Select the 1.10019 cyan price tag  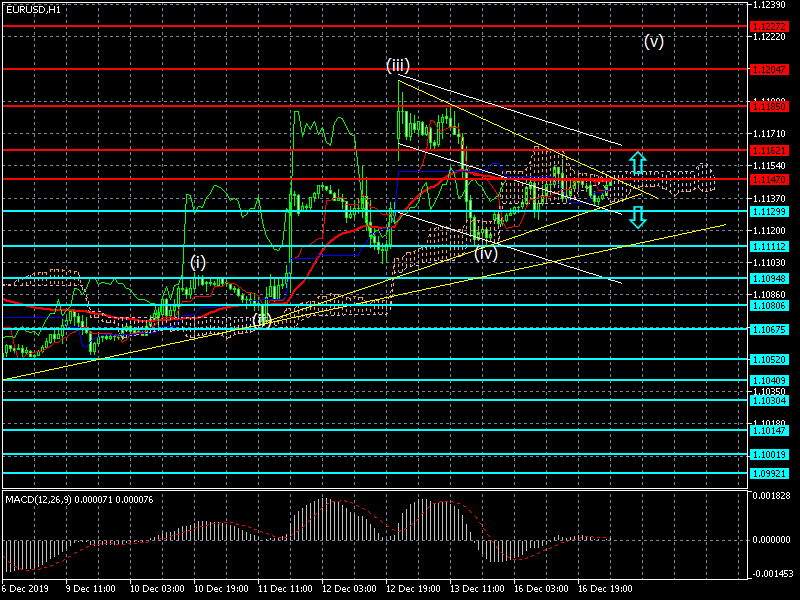pos(769,455)
